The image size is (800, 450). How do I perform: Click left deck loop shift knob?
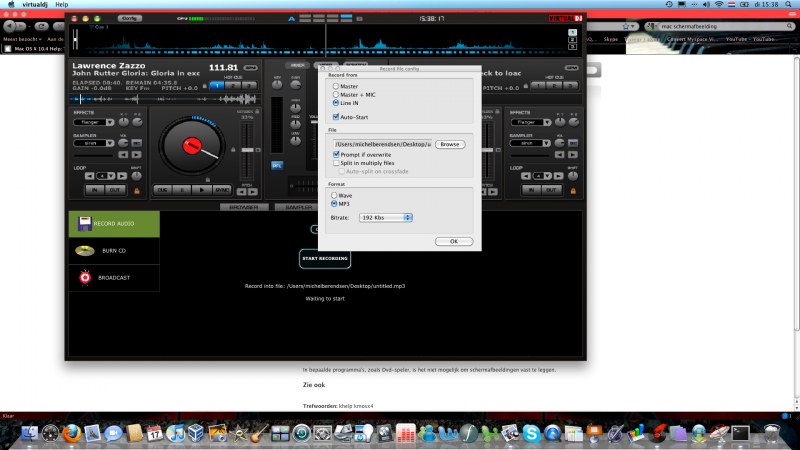tap(136, 176)
